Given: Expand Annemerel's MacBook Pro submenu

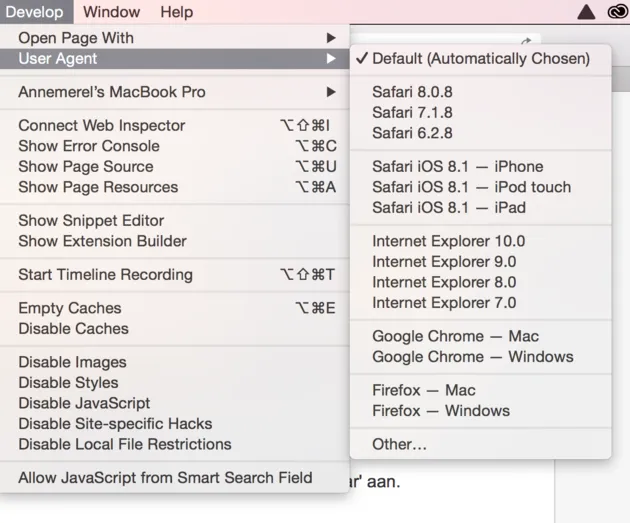Looking at the screenshot, I should (174, 92).
